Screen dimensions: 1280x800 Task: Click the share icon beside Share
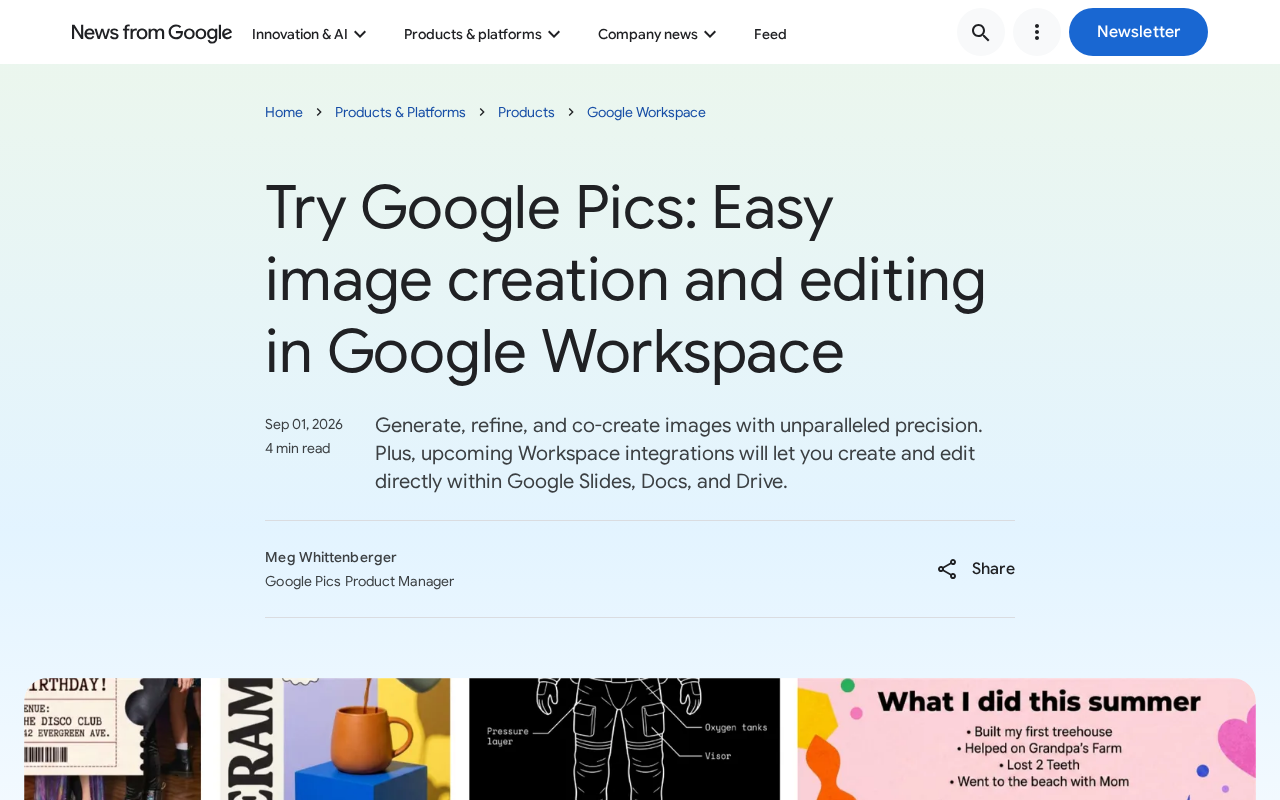pyautogui.click(x=947, y=569)
